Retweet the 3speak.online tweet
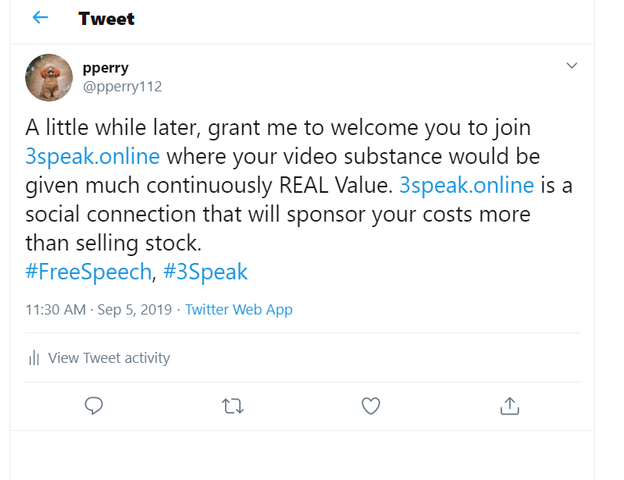The height and width of the screenshot is (480, 624). (x=232, y=405)
